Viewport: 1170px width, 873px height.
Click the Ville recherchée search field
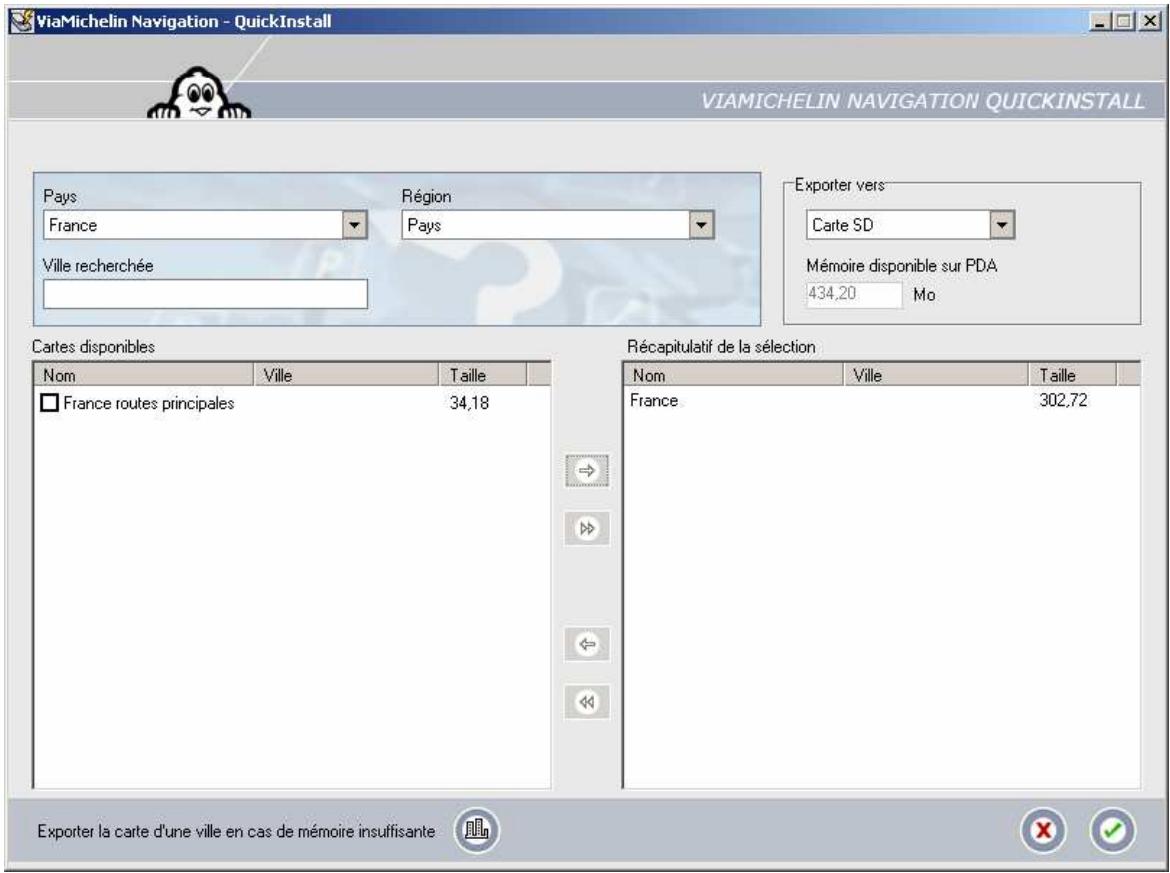(x=205, y=294)
